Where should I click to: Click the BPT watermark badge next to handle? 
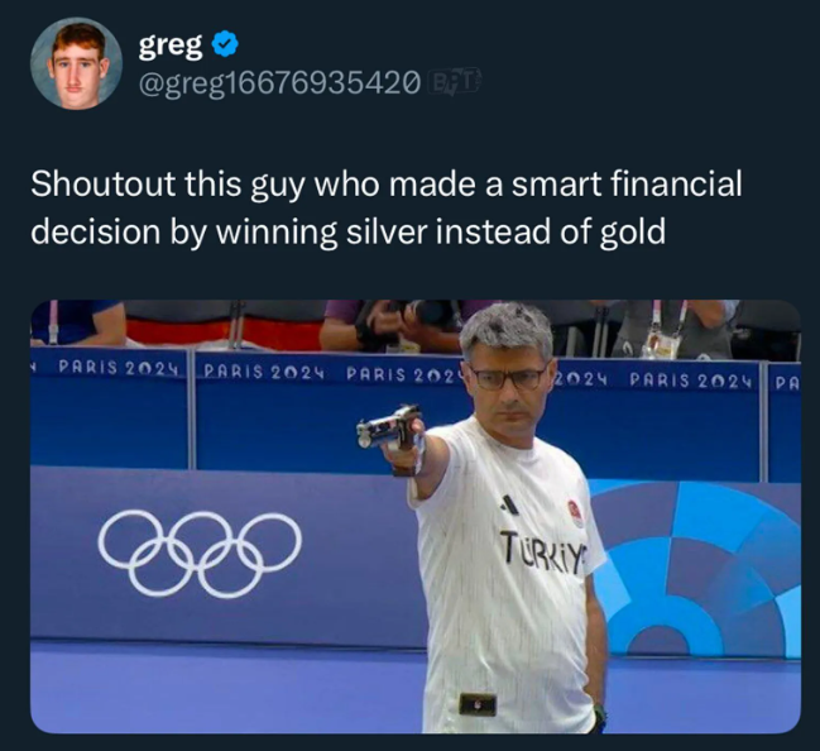454,81
